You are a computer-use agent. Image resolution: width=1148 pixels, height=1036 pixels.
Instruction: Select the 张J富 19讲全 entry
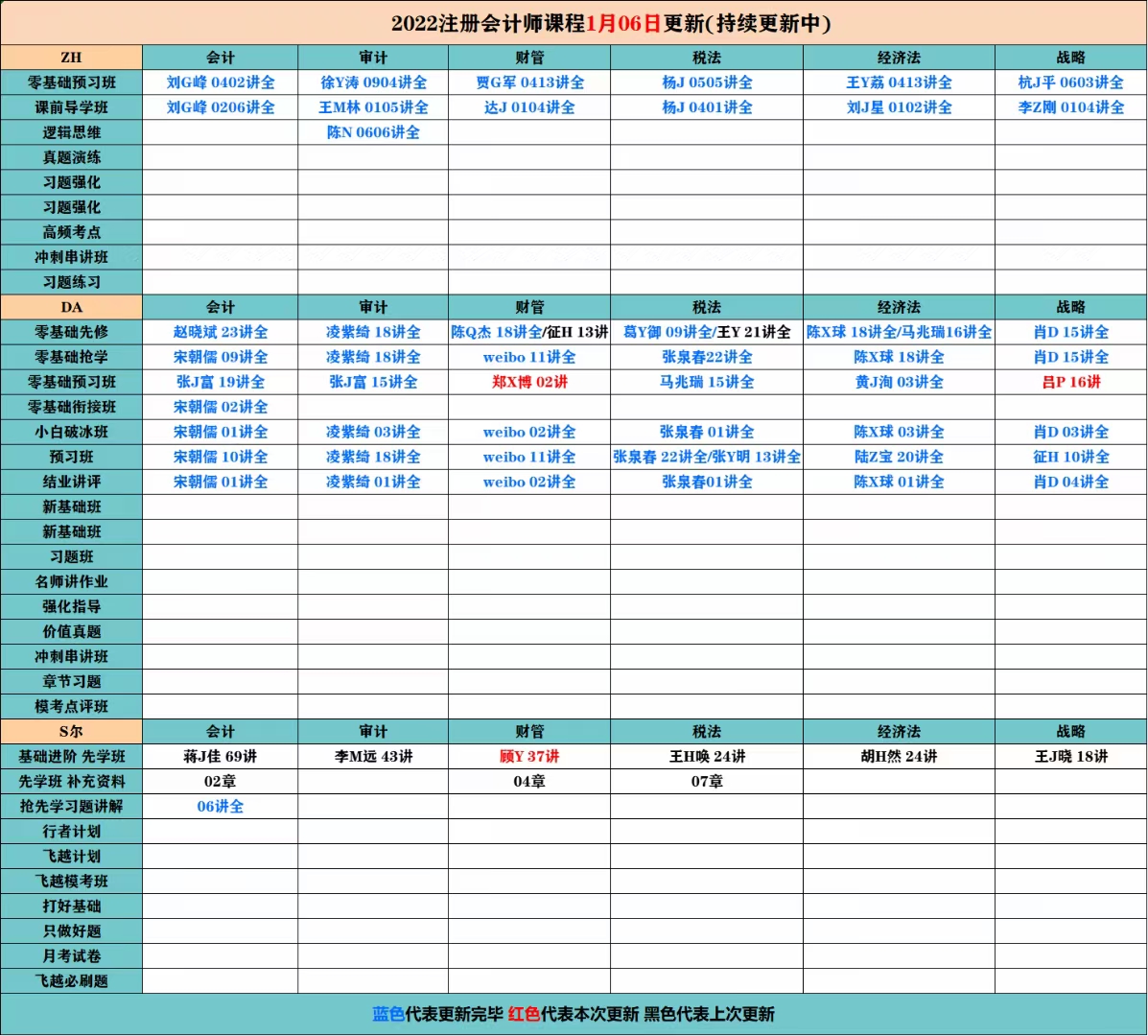tap(221, 382)
